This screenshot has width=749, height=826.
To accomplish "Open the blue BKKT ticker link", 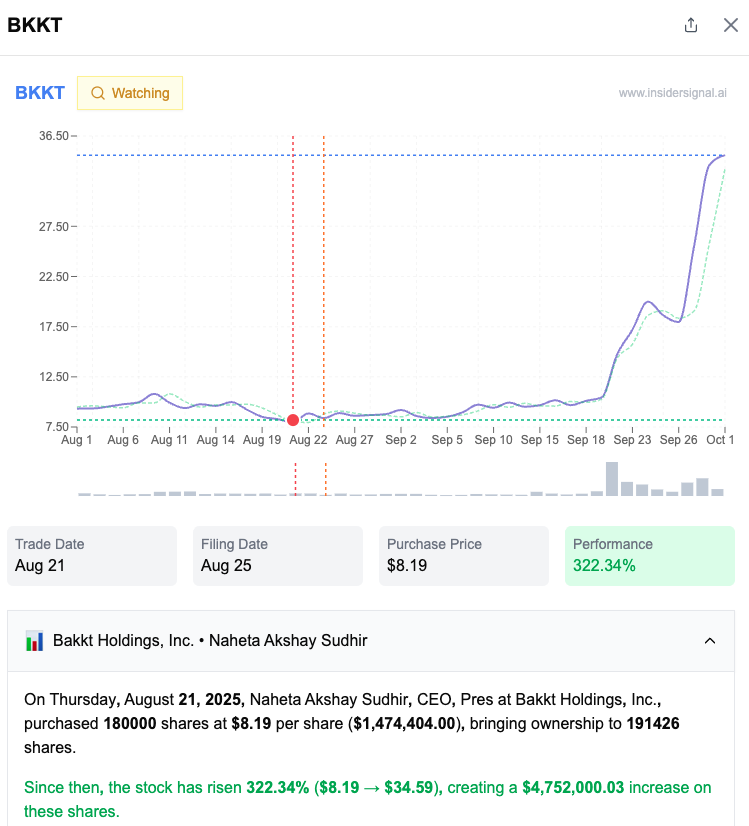I will click(x=40, y=93).
